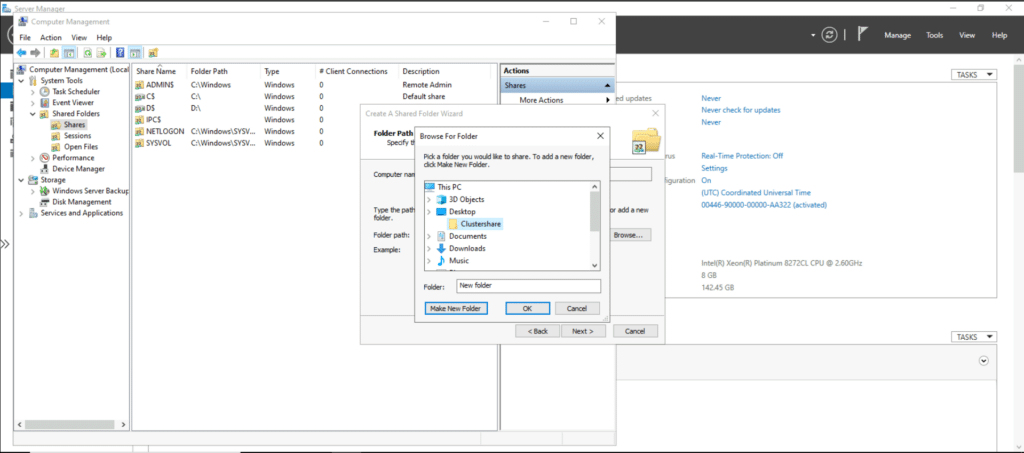Click the Server Manager refresh icon

pyautogui.click(x=829, y=35)
